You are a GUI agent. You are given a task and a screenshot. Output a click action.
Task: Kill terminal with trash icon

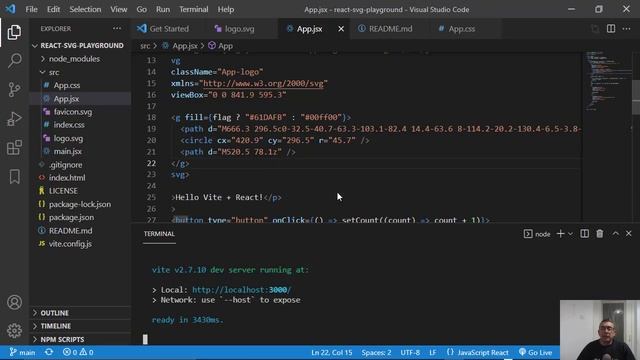pyautogui.click(x=600, y=233)
